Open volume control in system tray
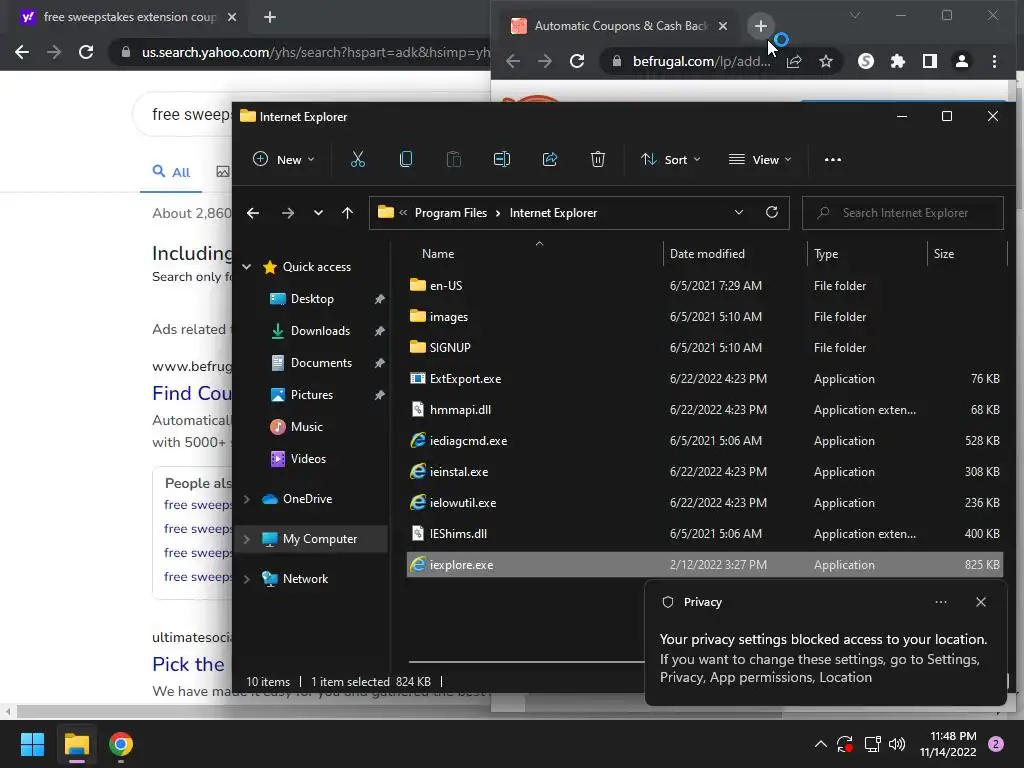Screen dimensions: 1024x768 tap(897, 744)
